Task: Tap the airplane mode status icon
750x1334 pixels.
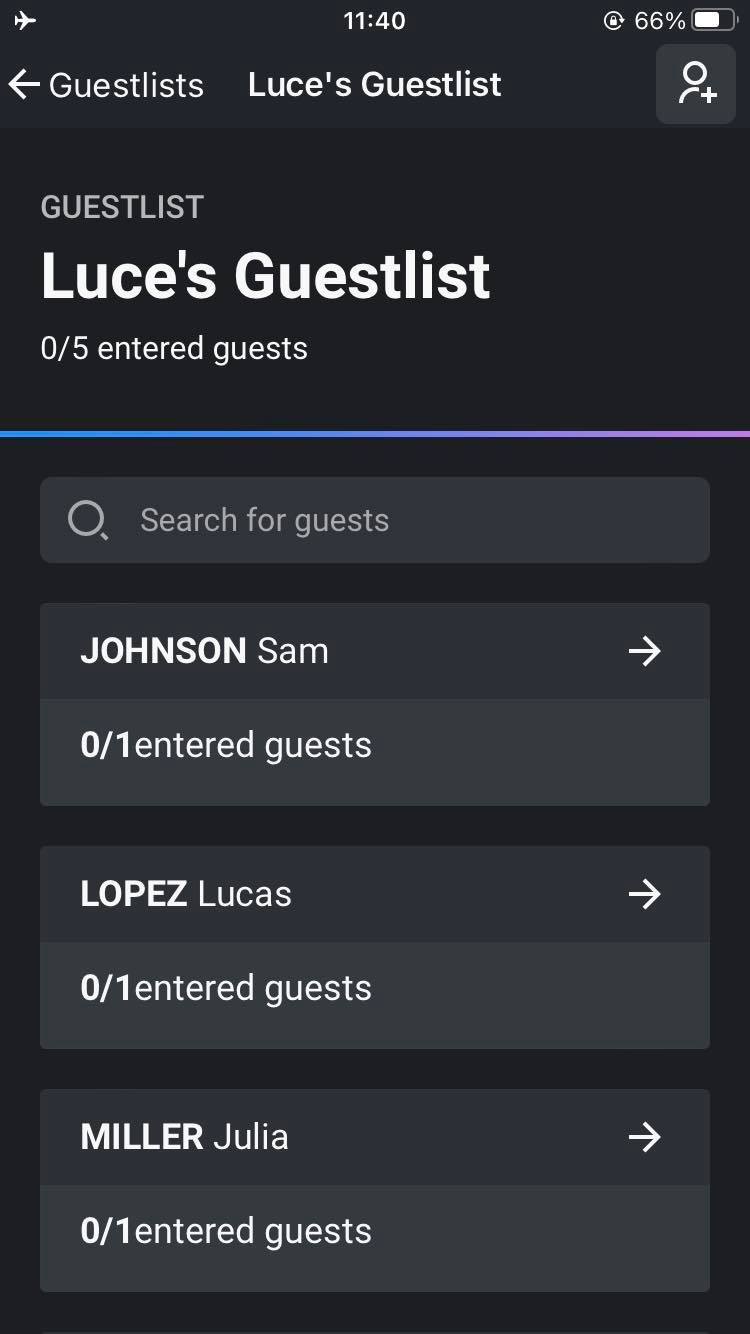Action: pyautogui.click(x=26, y=20)
